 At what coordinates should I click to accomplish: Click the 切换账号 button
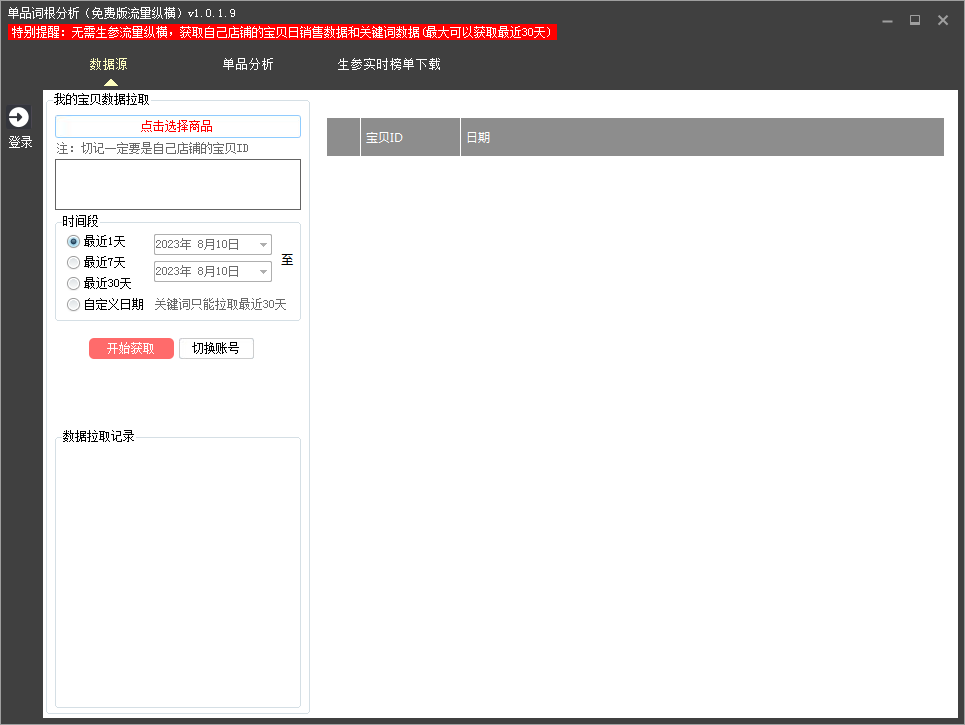pos(216,348)
